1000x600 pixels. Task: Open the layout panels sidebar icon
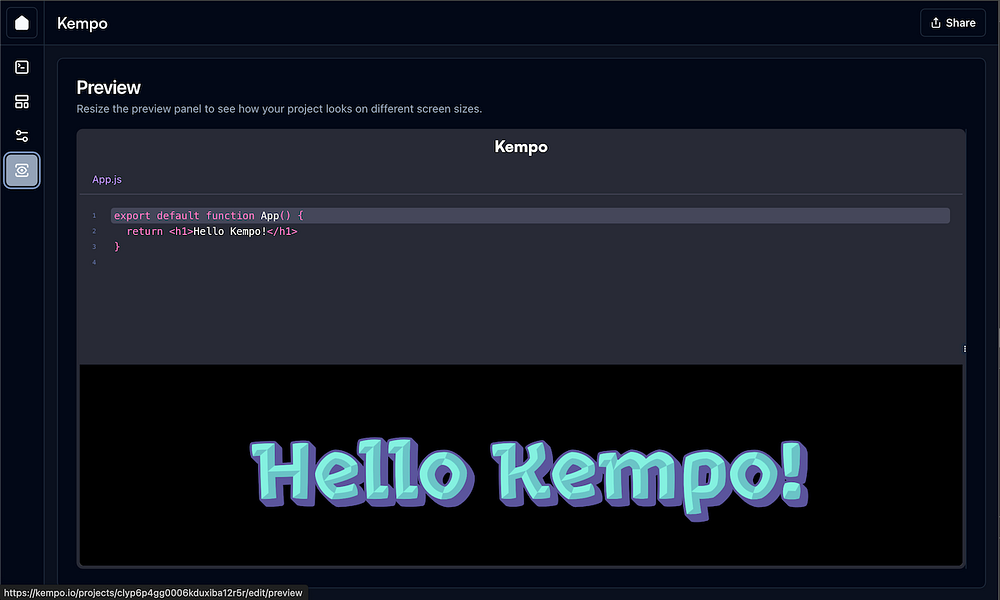coord(22,101)
